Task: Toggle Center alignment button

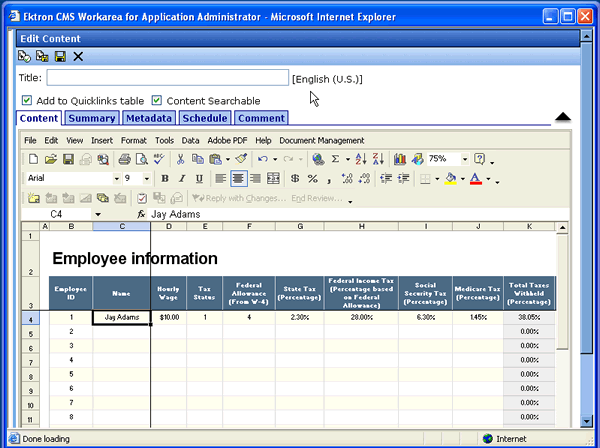Action: pyautogui.click(x=238, y=178)
